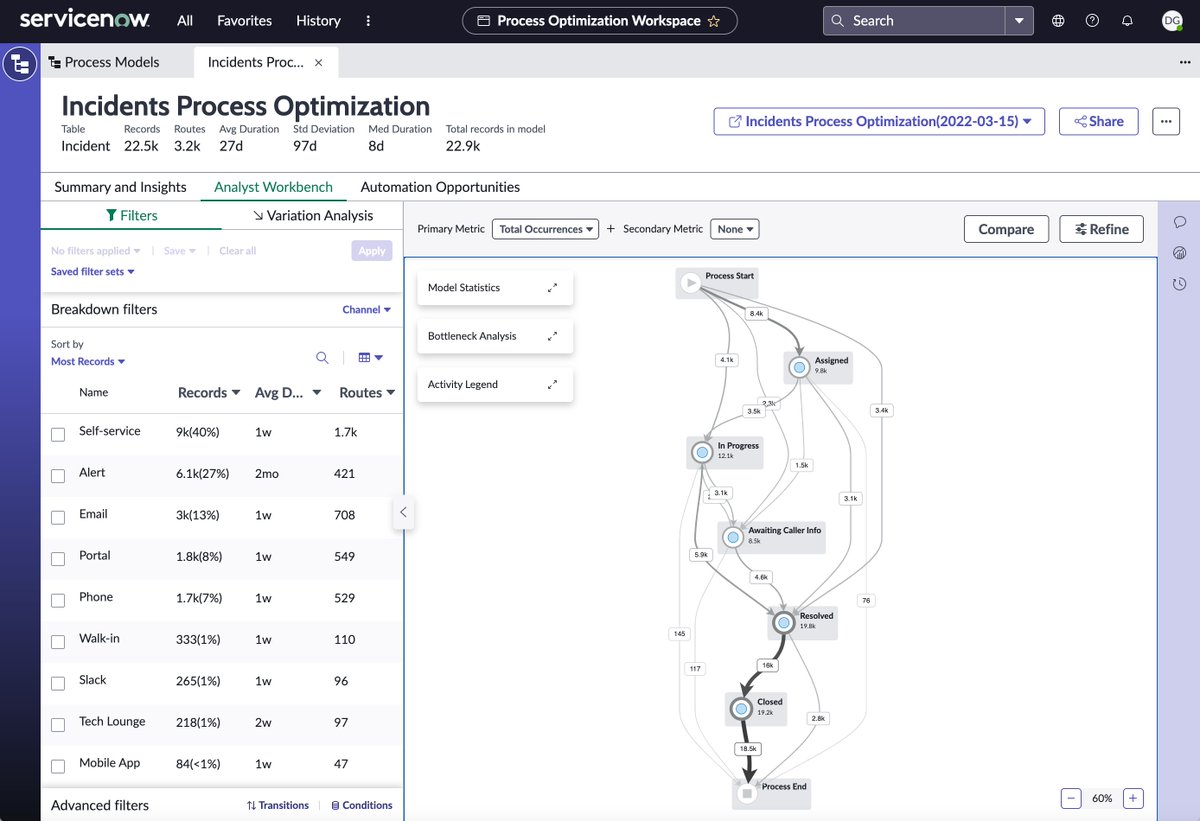The width and height of the screenshot is (1200, 821).
Task: Open the process hierarchy sidebar icon
Action: [20, 65]
